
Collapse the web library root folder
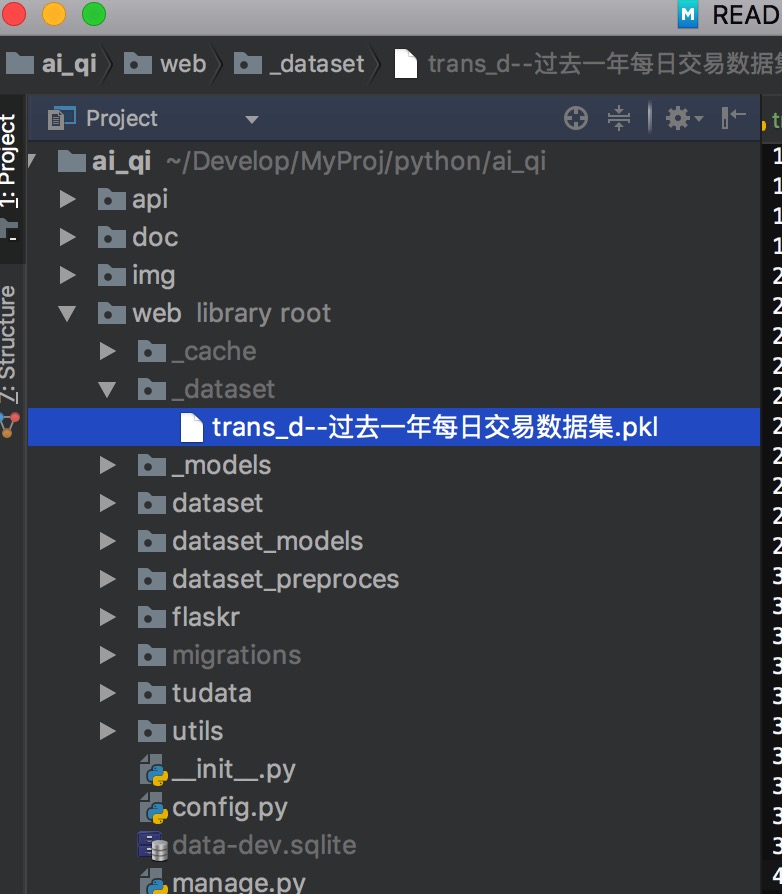click(67, 314)
